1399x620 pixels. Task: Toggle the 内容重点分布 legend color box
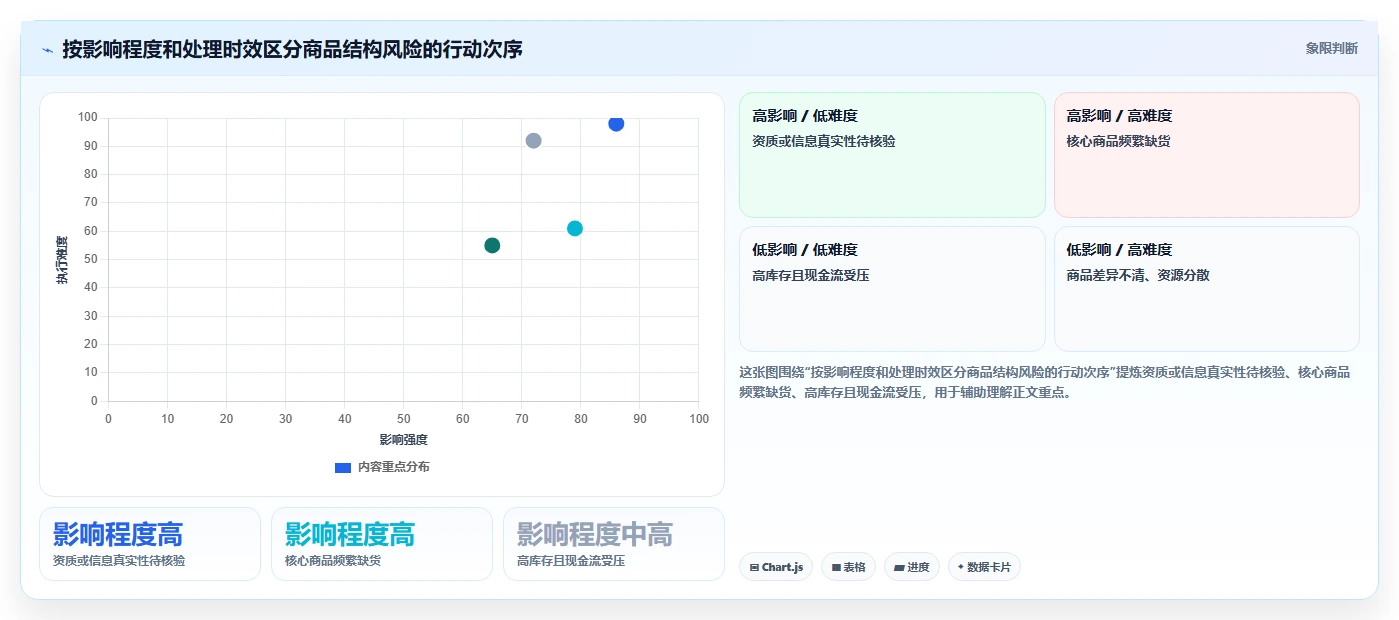click(x=343, y=467)
